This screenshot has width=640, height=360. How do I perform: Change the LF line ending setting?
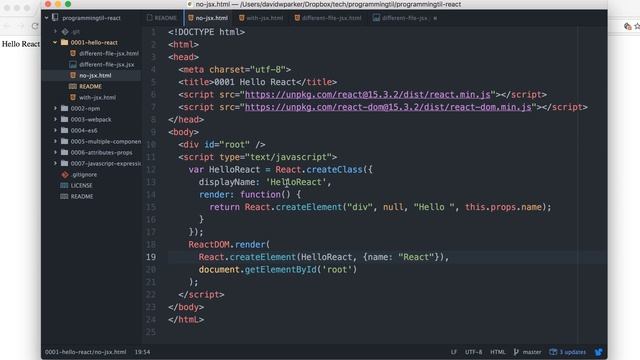pos(454,352)
